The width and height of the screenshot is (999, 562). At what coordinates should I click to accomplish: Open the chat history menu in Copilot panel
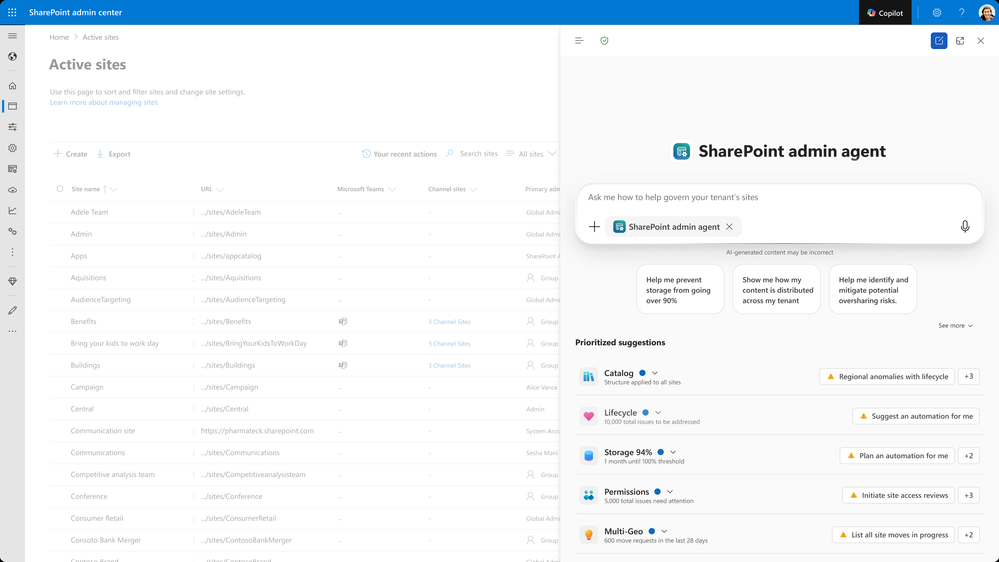point(579,41)
